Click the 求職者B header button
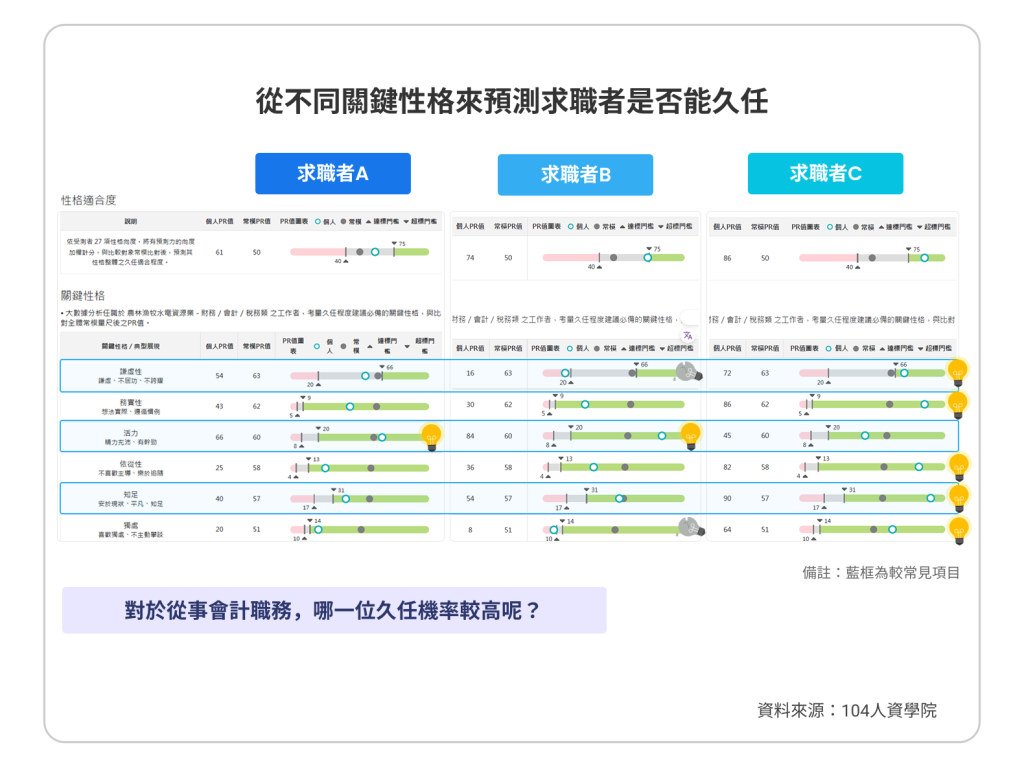This screenshot has width=1024, height=767. coord(575,175)
